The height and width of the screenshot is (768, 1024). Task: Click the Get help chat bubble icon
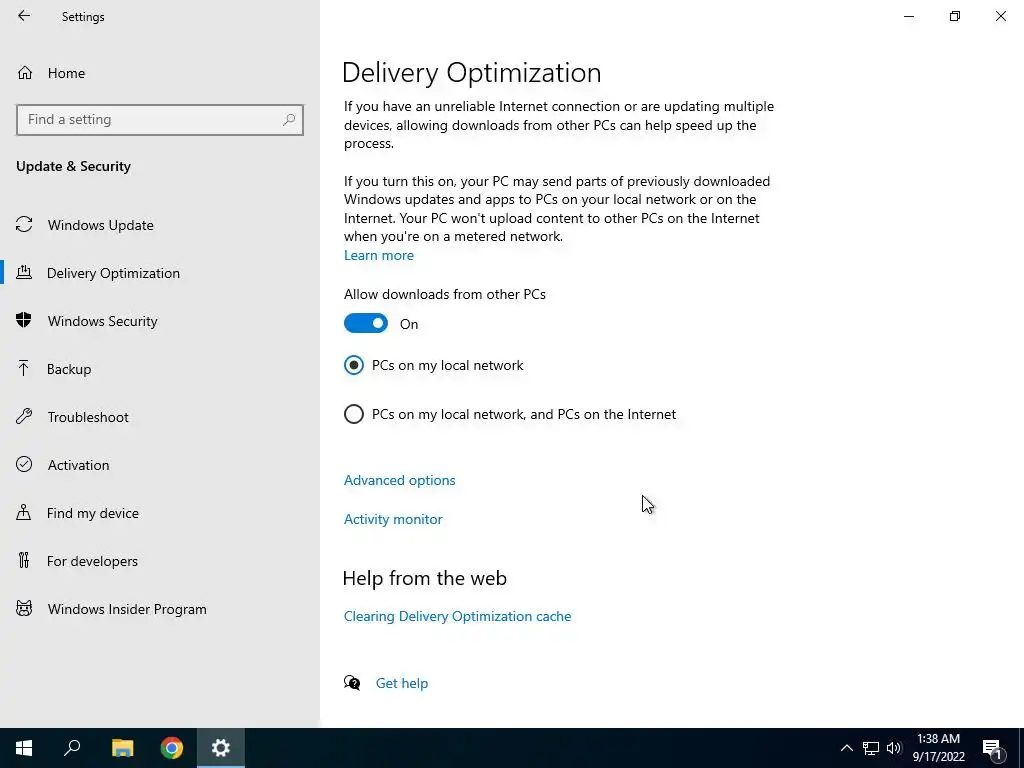click(x=352, y=683)
